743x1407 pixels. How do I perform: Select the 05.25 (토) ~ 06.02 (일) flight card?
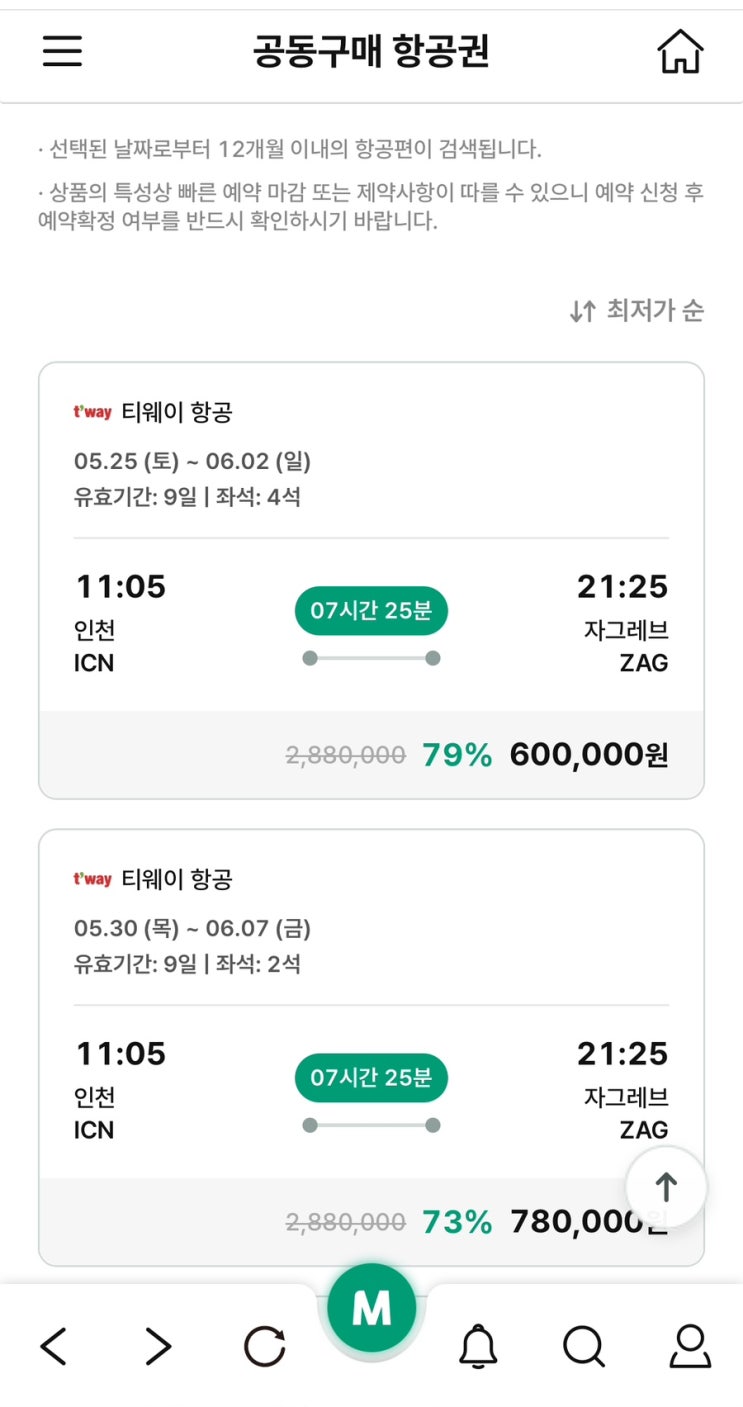[371, 580]
